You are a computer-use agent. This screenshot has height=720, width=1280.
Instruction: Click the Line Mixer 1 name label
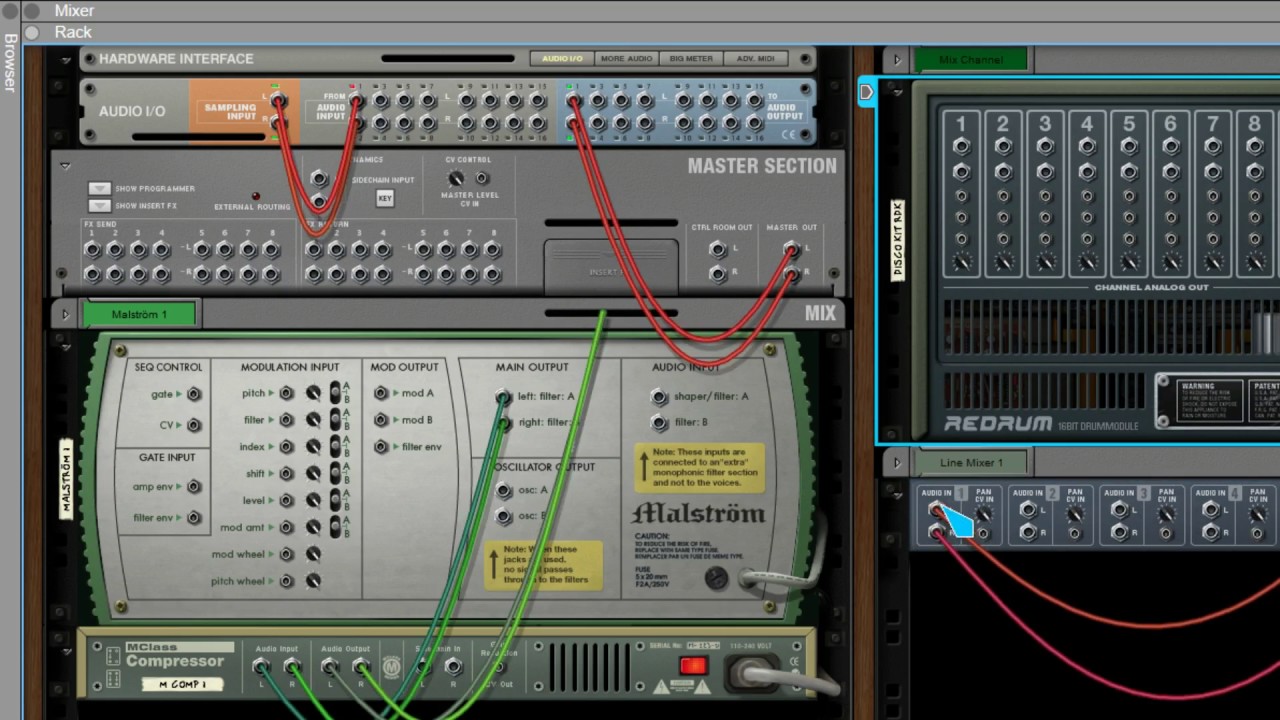point(971,463)
